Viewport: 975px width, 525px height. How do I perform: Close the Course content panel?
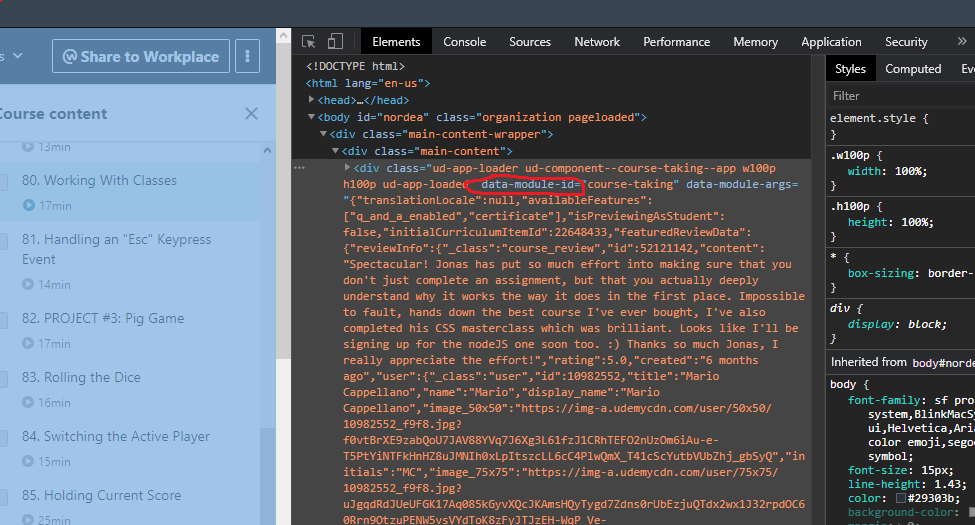pos(251,114)
